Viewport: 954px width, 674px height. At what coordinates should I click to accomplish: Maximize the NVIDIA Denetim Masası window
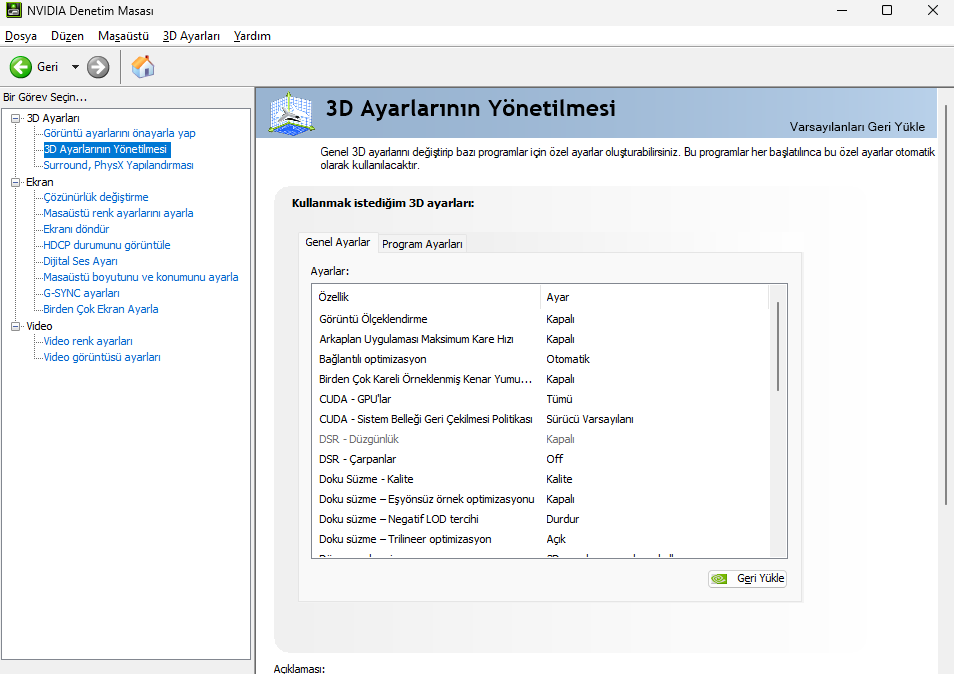pyautogui.click(x=887, y=10)
